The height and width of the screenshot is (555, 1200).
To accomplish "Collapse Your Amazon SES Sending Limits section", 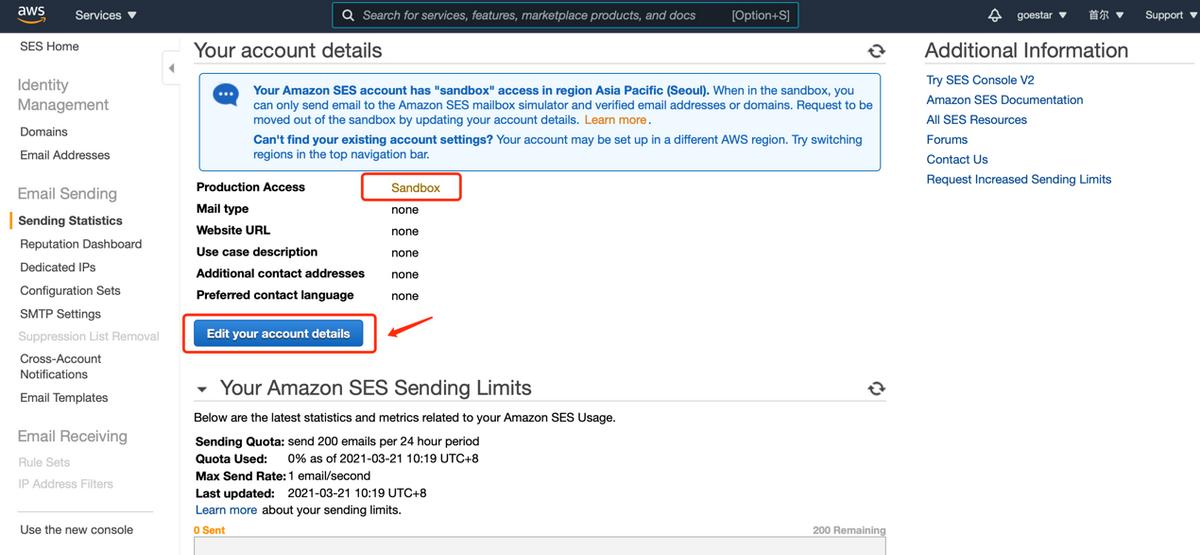I will pos(202,389).
